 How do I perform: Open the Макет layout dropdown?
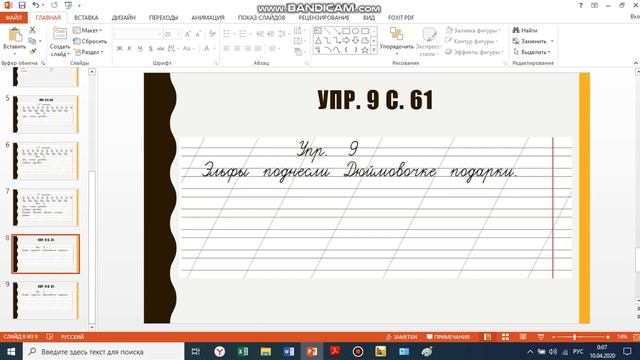point(87,30)
